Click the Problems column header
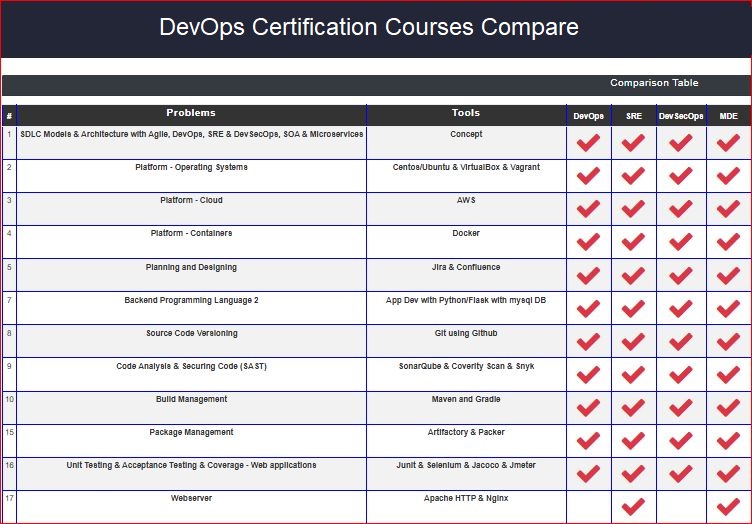 [191, 114]
